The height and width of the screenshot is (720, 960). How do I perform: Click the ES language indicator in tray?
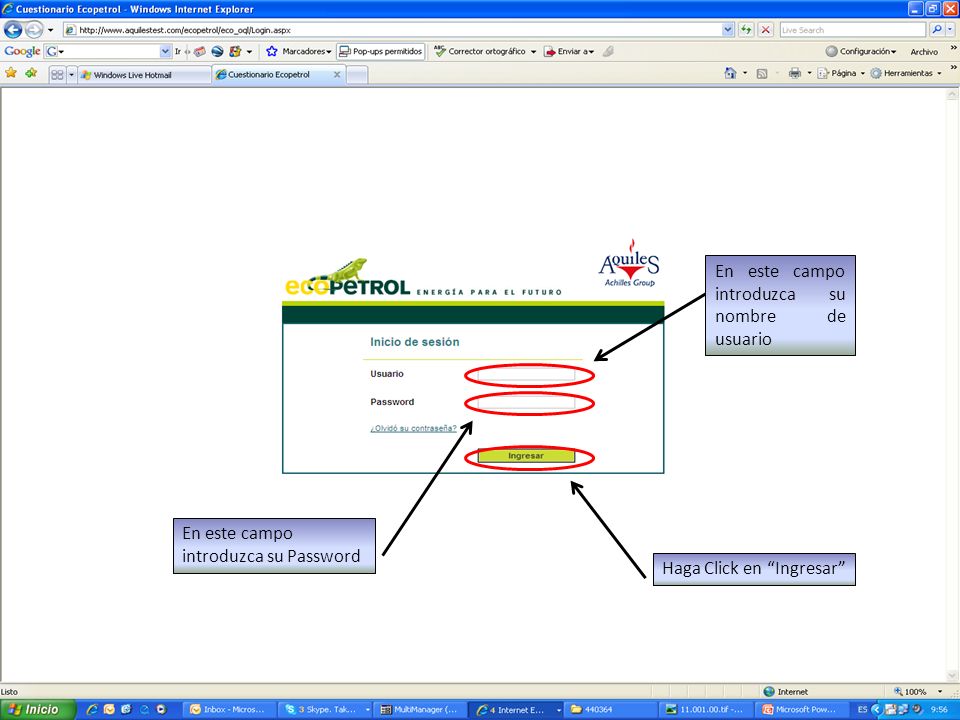click(862, 710)
